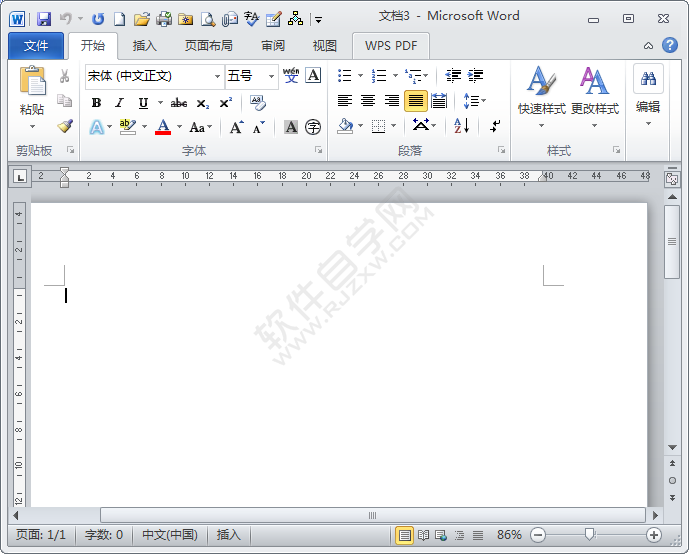Click the quick print icon
The height and width of the screenshot is (554, 689).
click(164, 19)
